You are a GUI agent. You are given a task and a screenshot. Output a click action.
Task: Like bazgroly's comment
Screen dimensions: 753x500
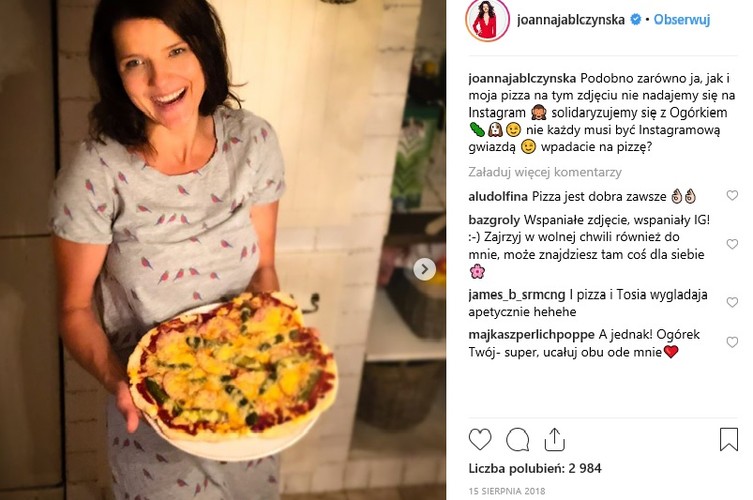732,244
